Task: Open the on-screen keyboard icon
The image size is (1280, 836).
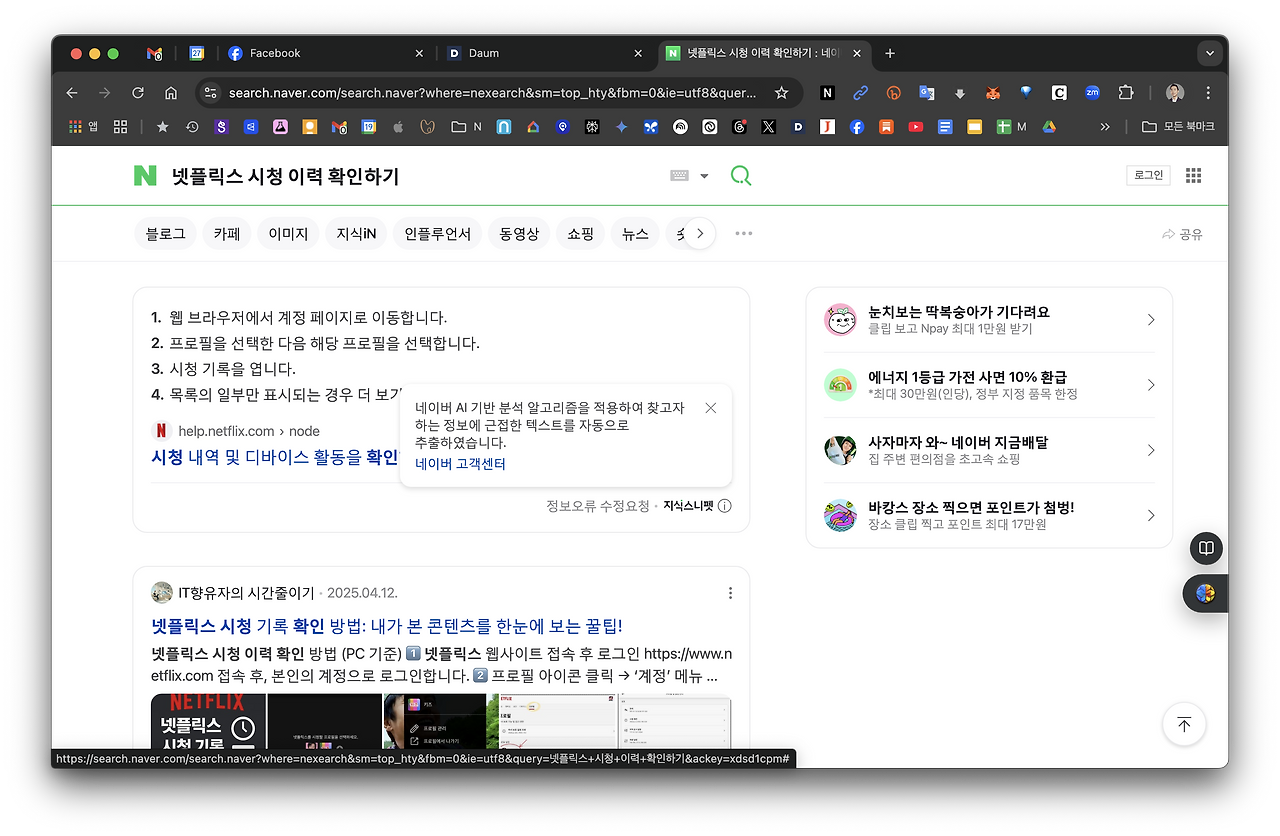Action: (x=679, y=176)
